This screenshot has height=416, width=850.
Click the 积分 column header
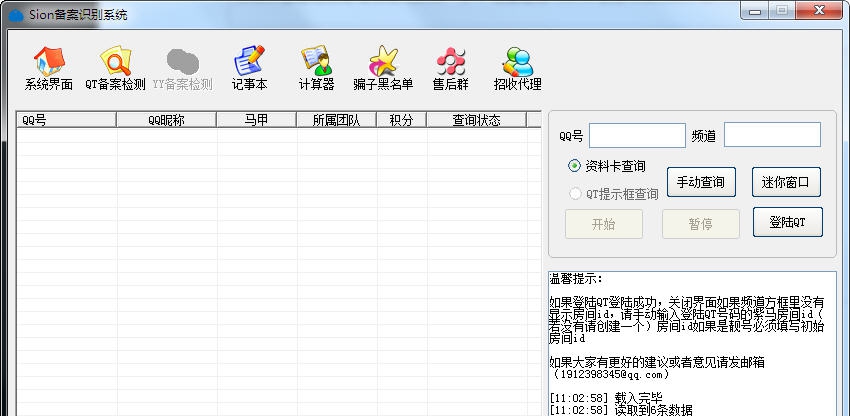point(401,120)
